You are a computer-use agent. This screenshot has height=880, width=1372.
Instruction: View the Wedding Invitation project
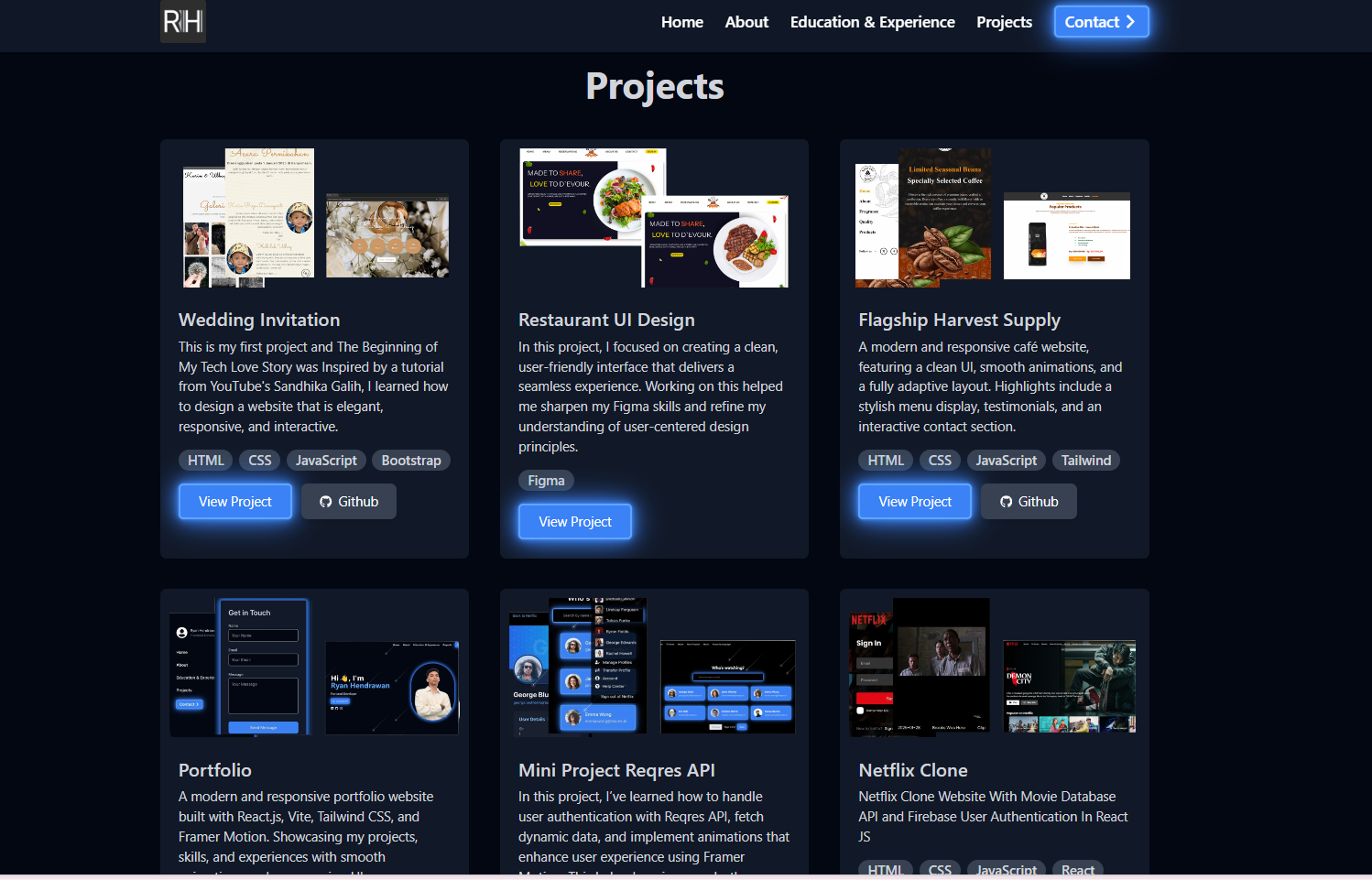point(235,502)
